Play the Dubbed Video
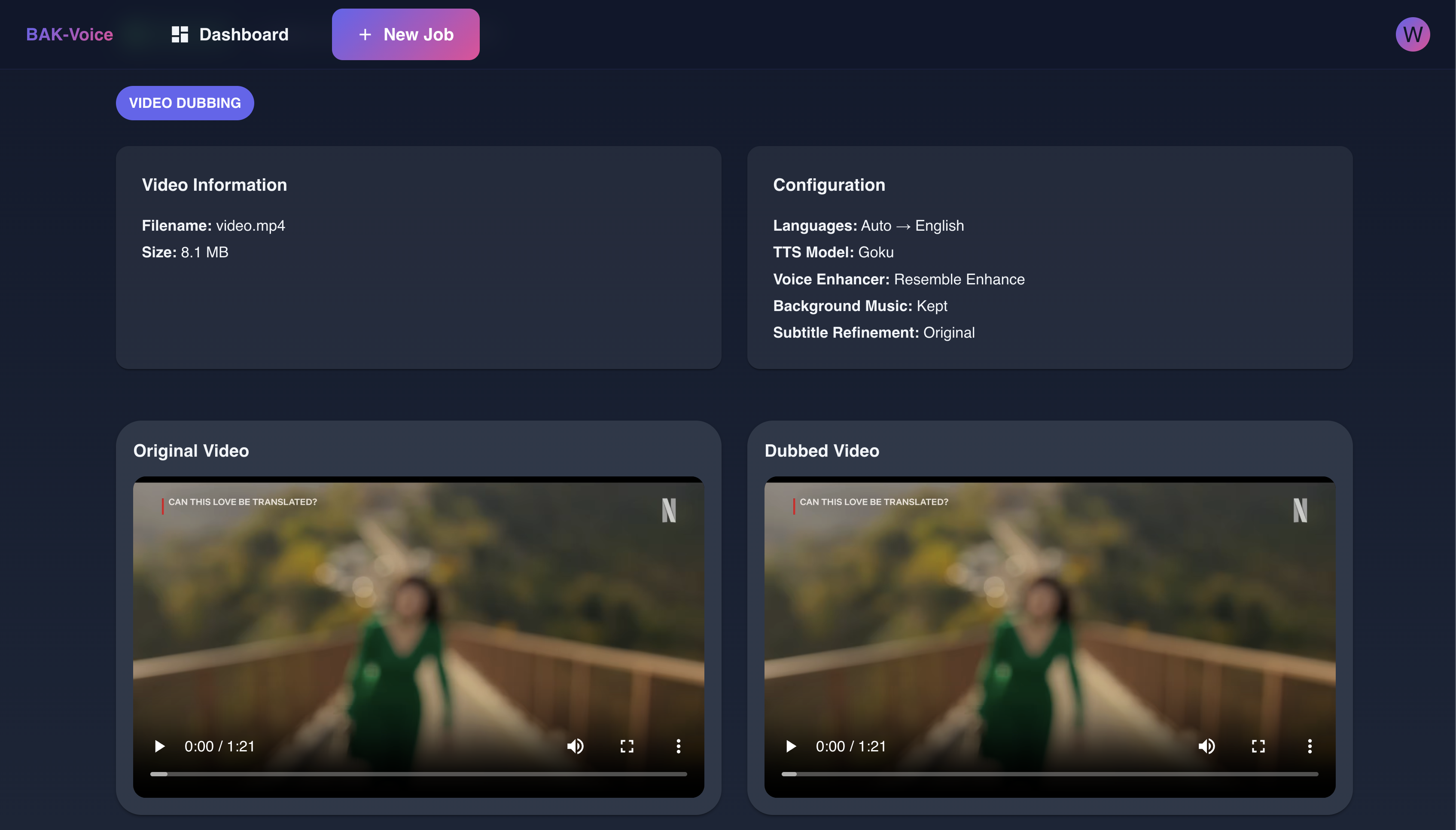This screenshot has width=1456, height=830. pos(791,746)
